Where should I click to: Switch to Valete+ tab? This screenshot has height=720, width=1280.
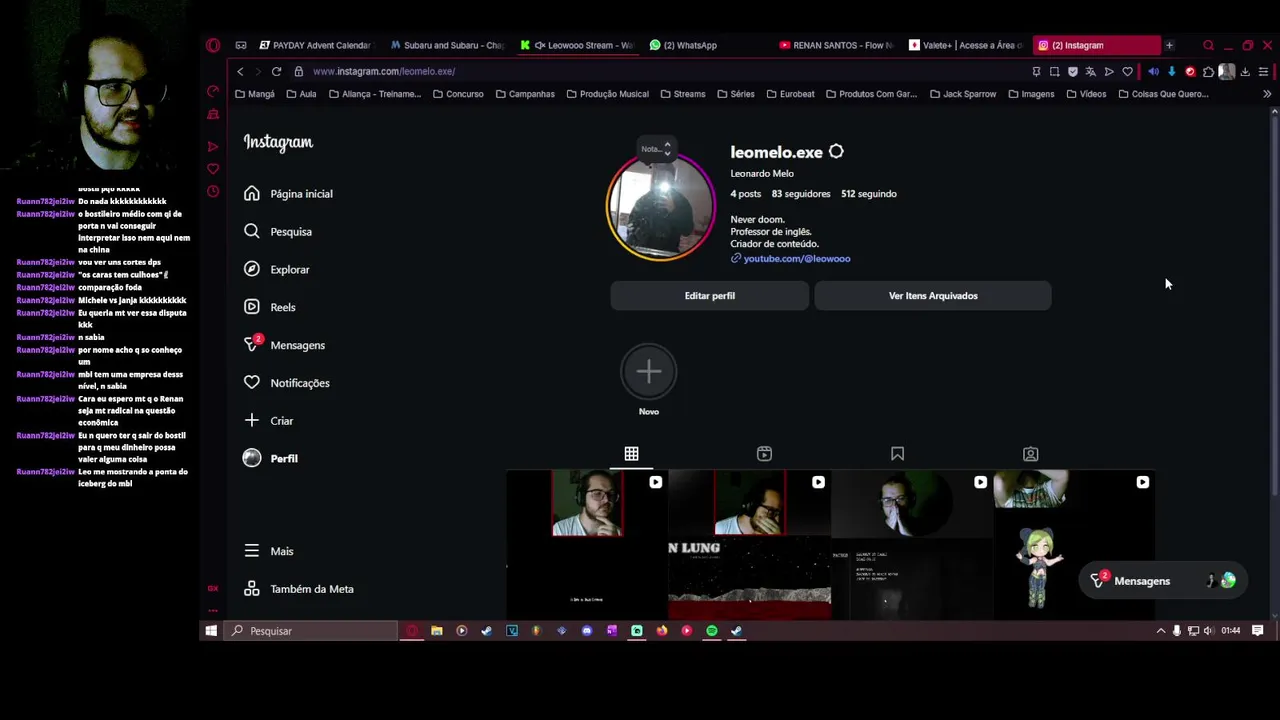click(x=966, y=45)
